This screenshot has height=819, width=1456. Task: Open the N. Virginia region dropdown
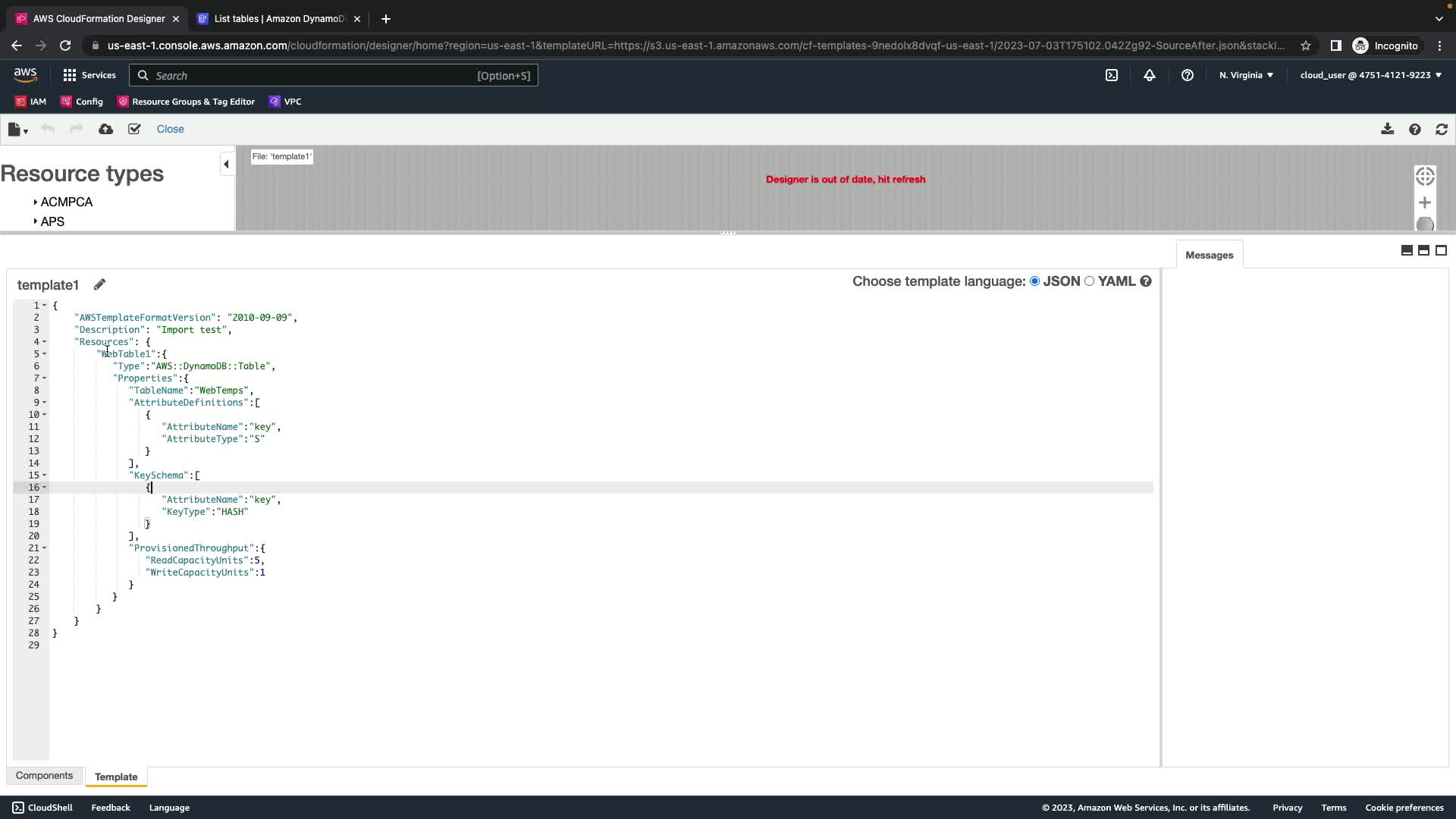point(1245,75)
